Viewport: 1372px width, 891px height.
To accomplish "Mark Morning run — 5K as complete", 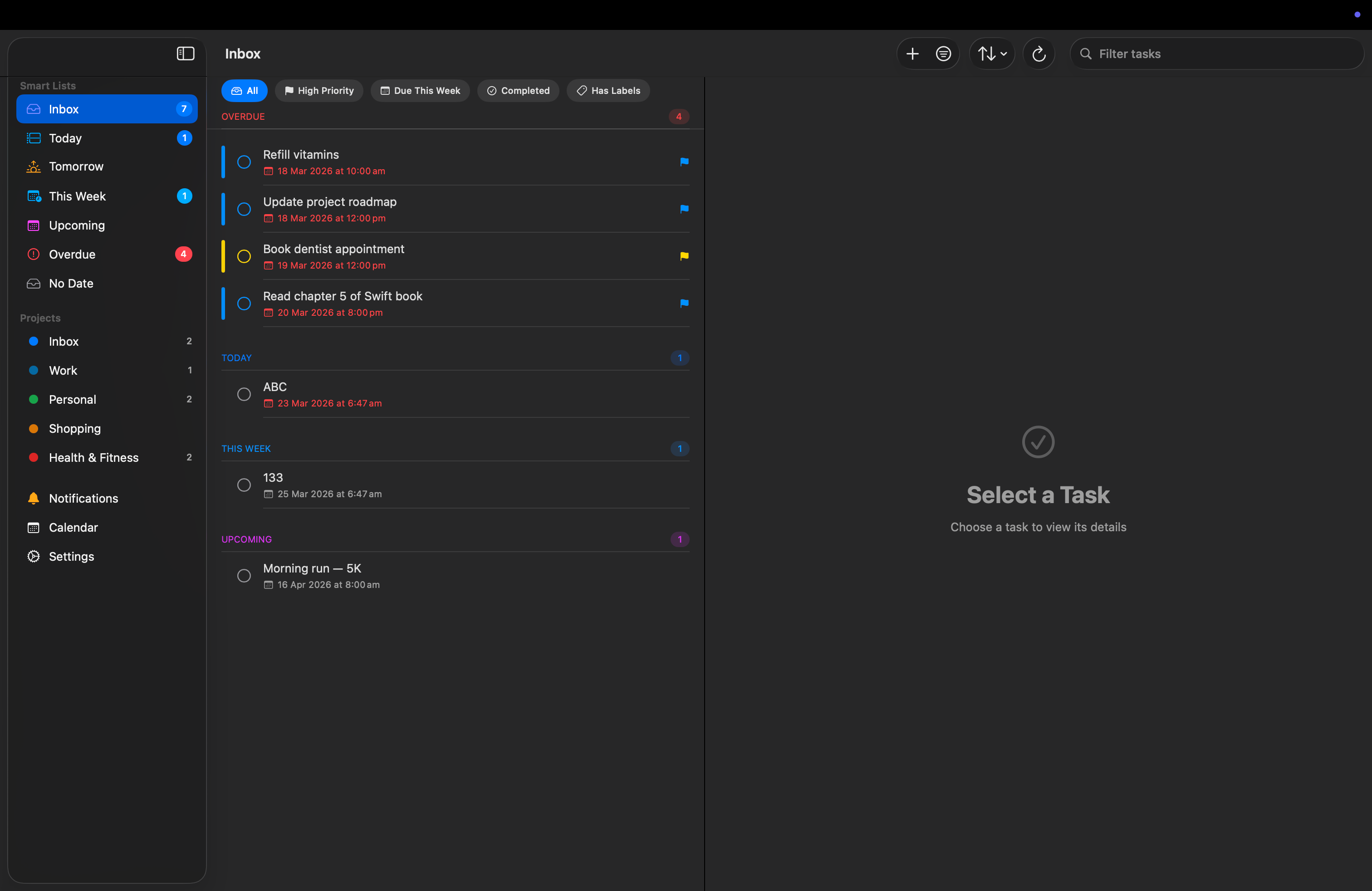I will click(244, 576).
